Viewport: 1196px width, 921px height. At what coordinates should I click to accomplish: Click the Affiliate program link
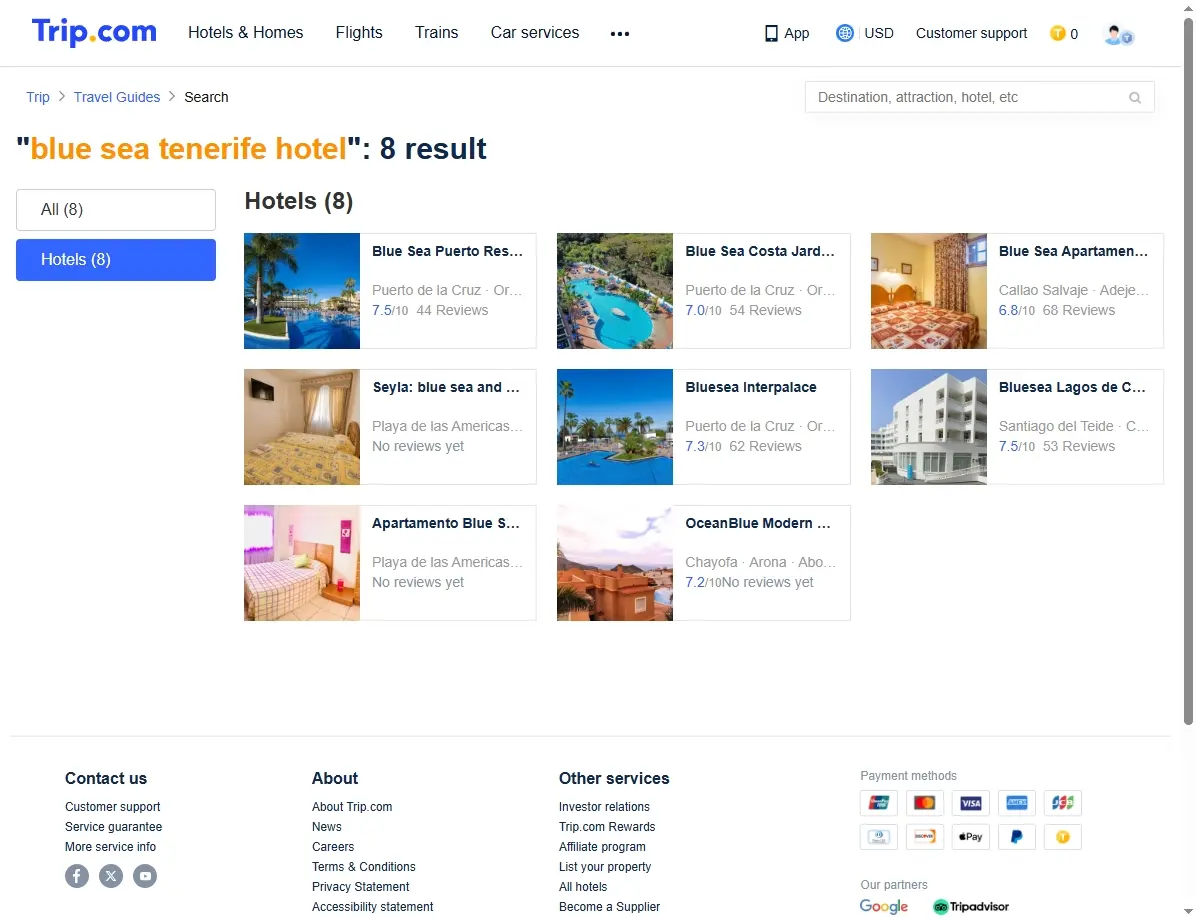click(x=602, y=846)
